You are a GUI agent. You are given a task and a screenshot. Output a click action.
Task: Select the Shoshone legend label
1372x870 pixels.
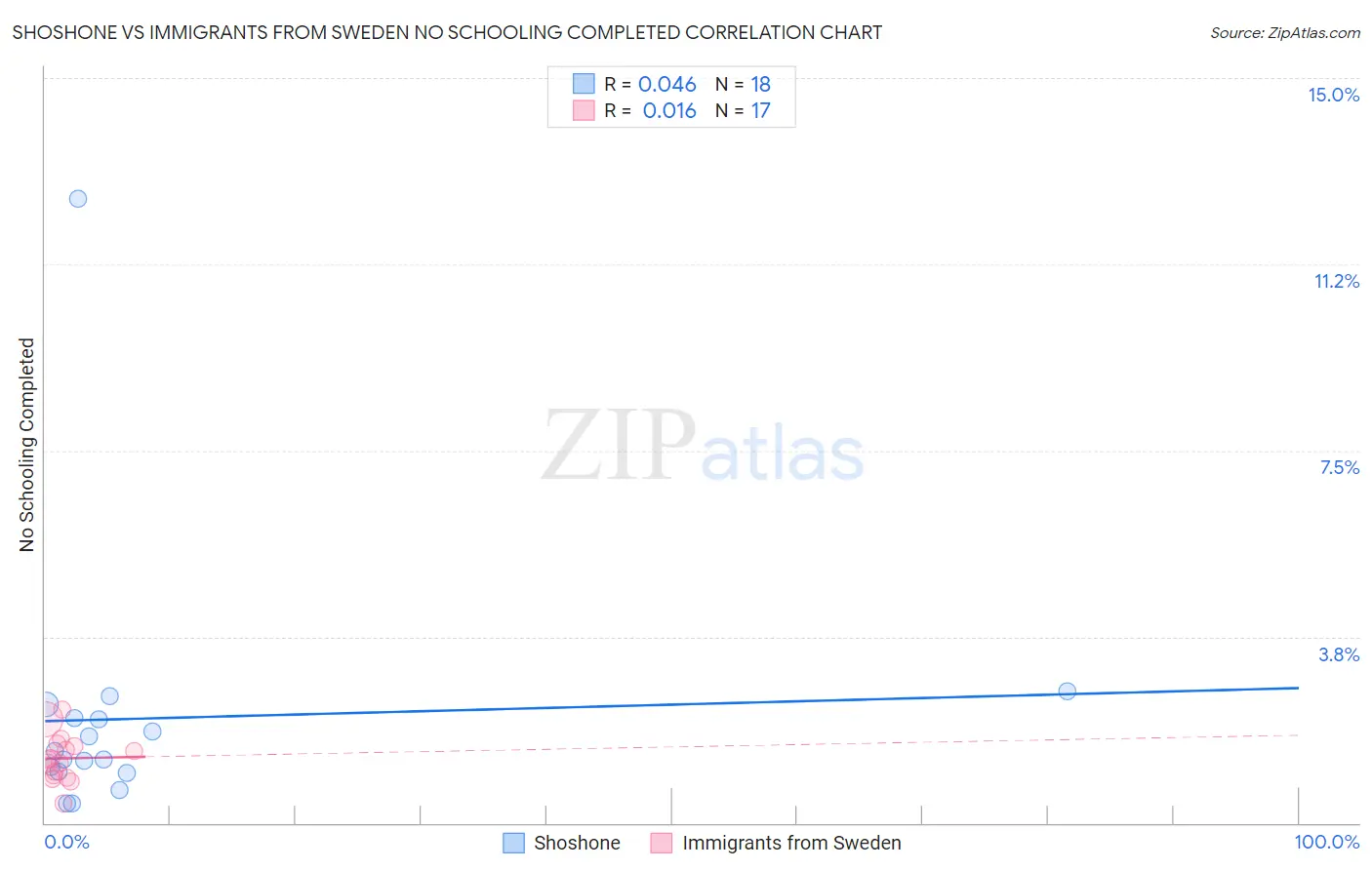pos(577,843)
